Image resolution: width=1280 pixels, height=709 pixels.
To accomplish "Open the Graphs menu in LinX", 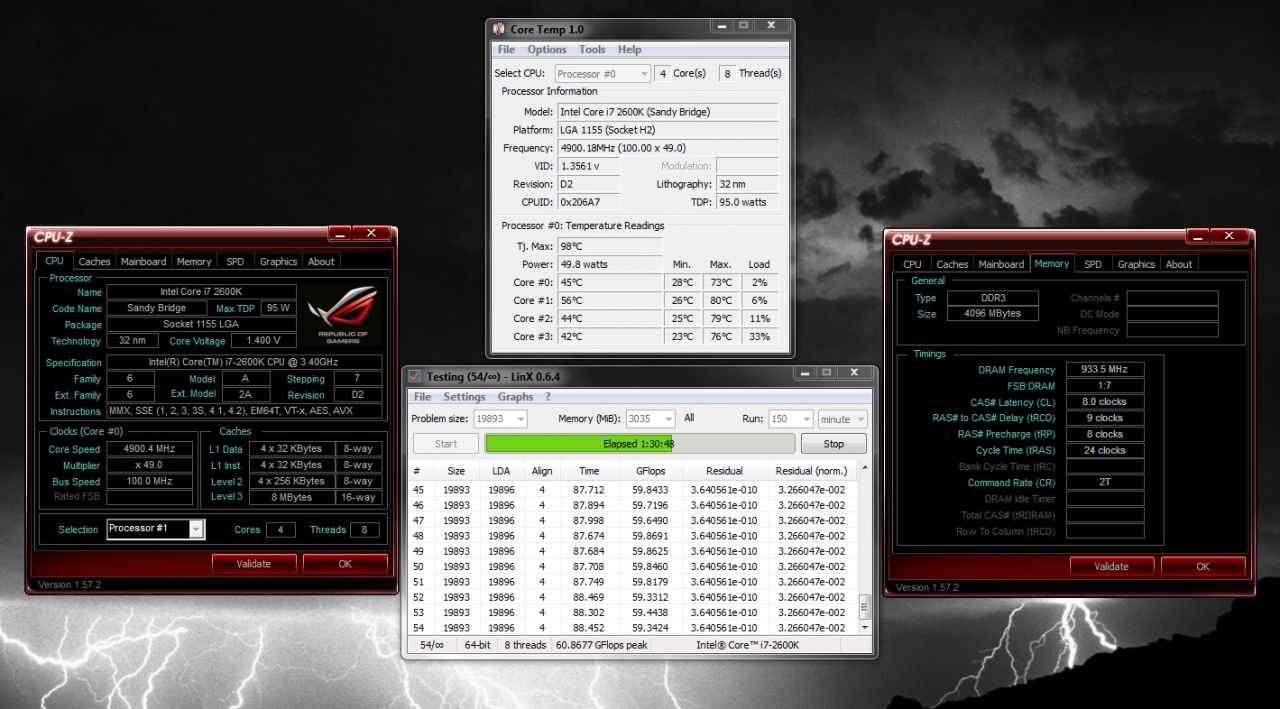I will tap(516, 397).
